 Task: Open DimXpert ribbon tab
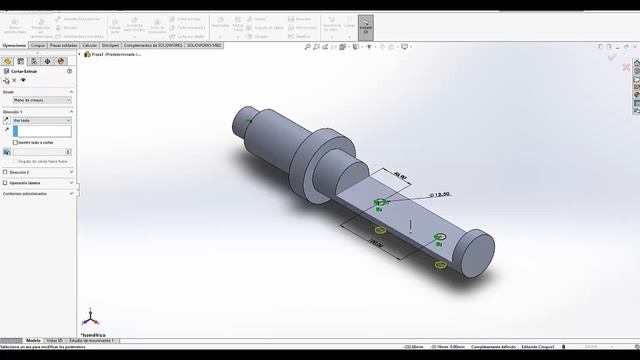110,45
